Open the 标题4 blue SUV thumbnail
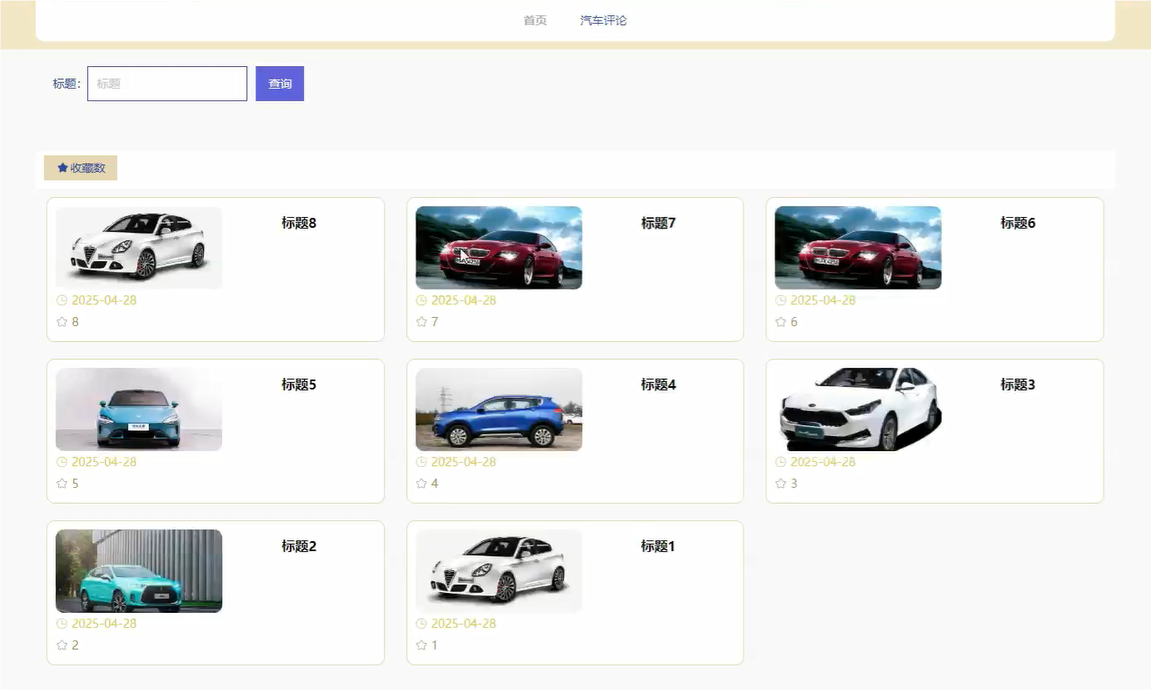 coord(498,409)
